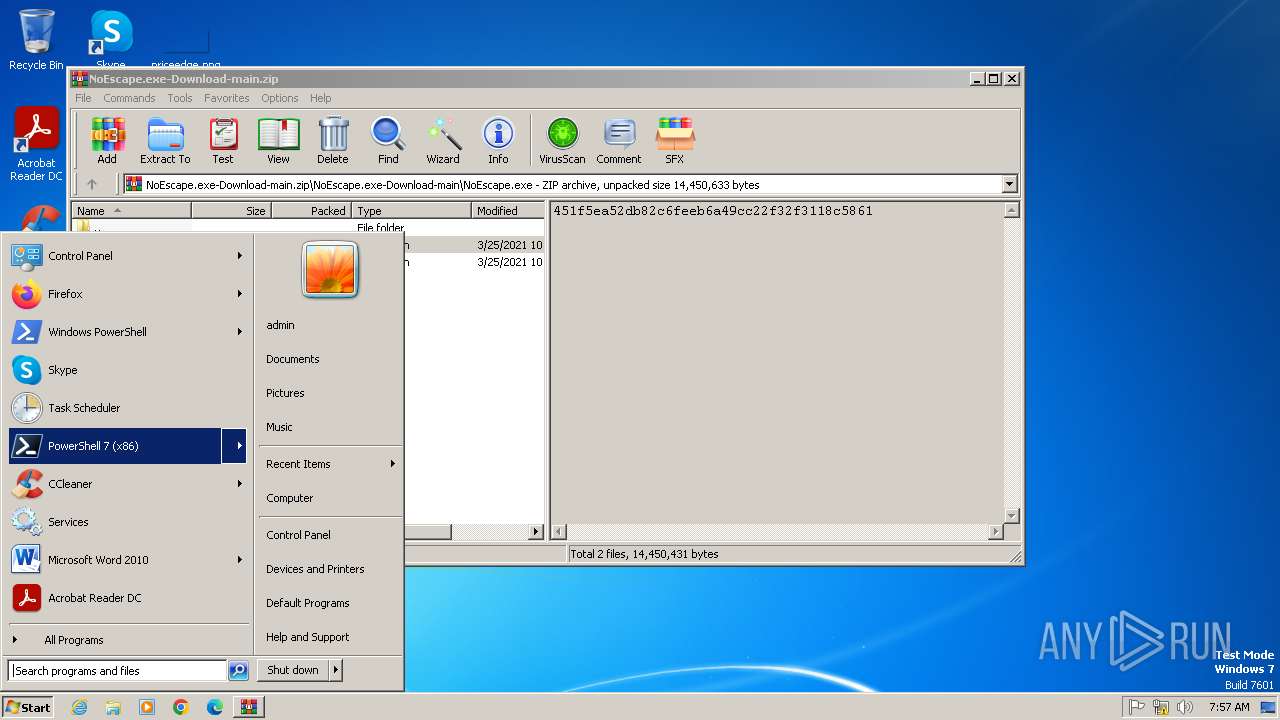The width and height of the screenshot is (1280, 720).
Task: Open Shut down options arrow
Action: [336, 670]
